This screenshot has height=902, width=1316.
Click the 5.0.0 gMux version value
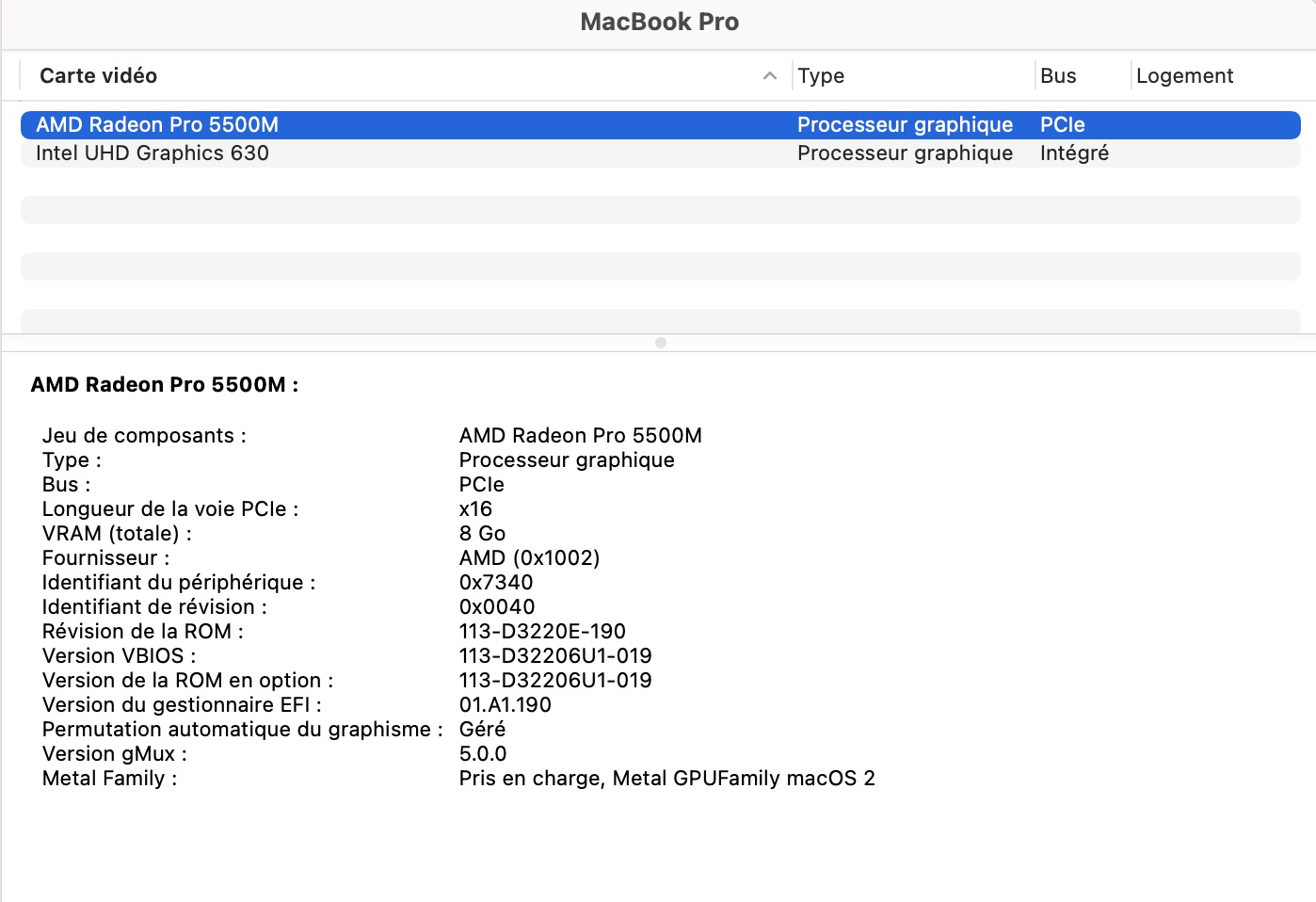point(483,753)
